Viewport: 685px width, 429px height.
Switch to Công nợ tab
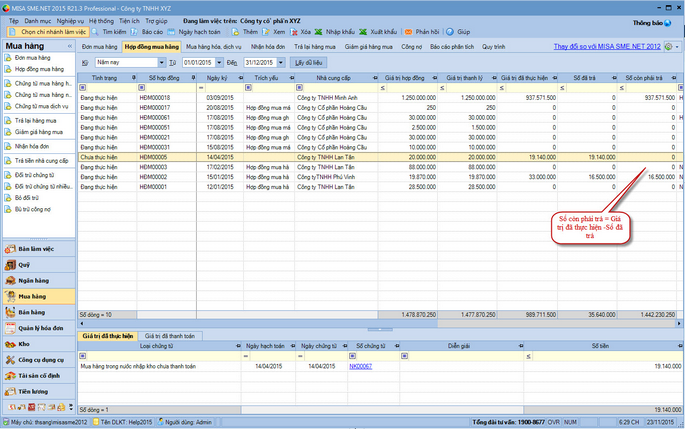(412, 47)
